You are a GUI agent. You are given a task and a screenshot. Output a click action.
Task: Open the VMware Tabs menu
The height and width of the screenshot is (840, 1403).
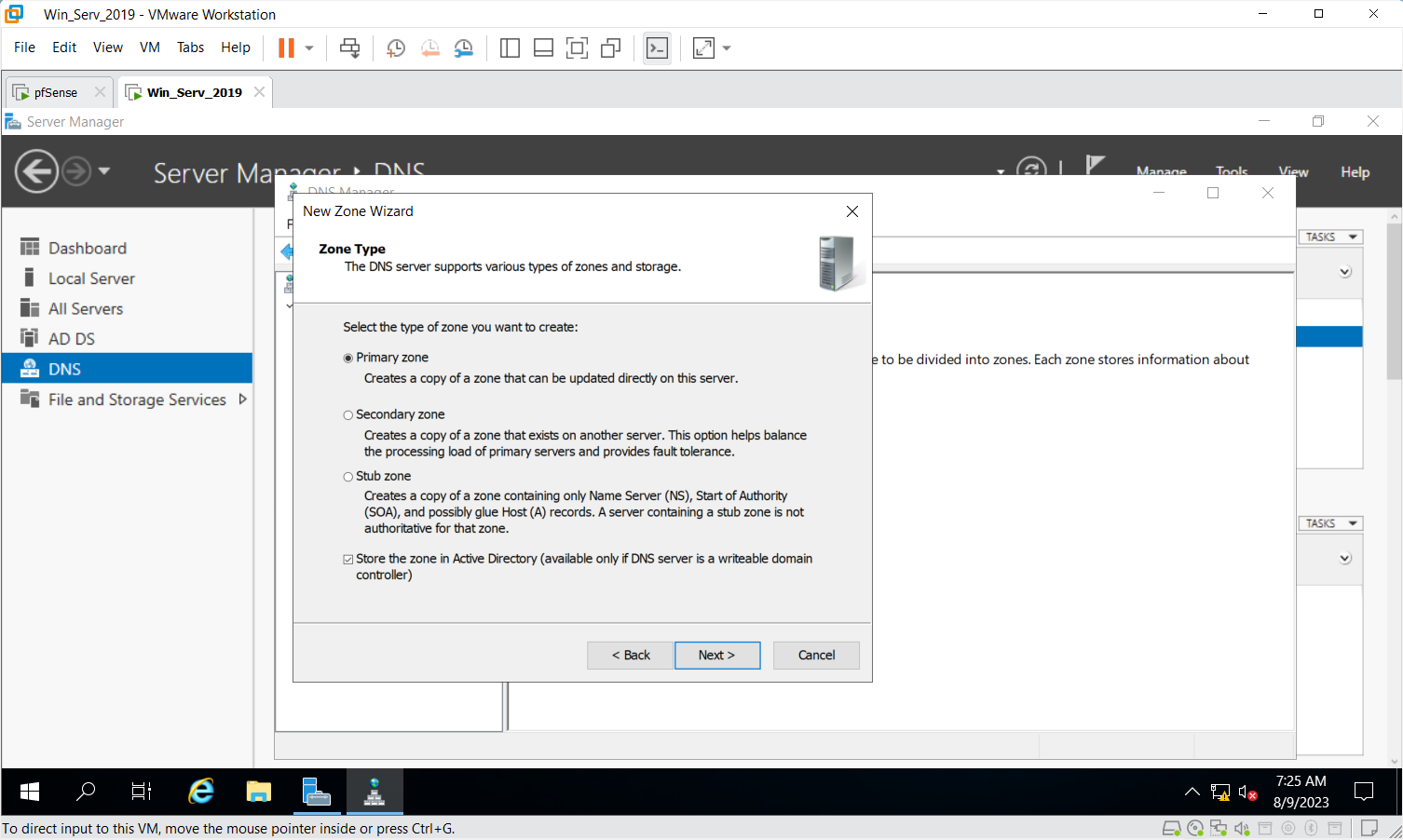tap(191, 47)
